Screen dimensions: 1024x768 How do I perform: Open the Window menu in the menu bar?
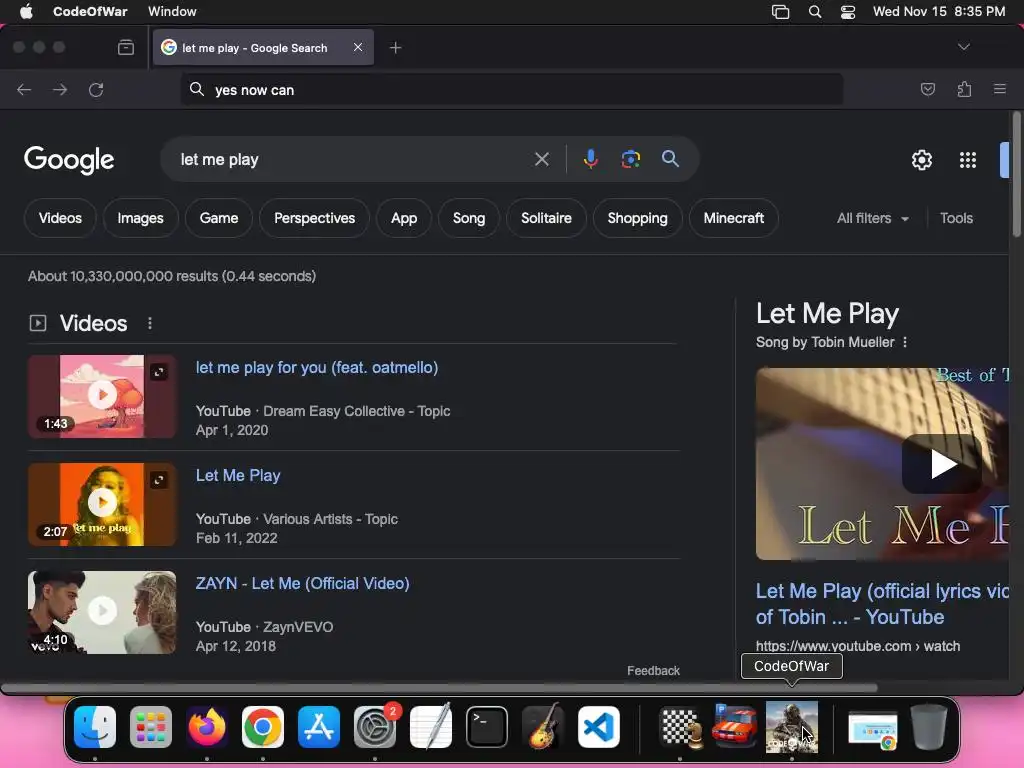click(x=172, y=11)
